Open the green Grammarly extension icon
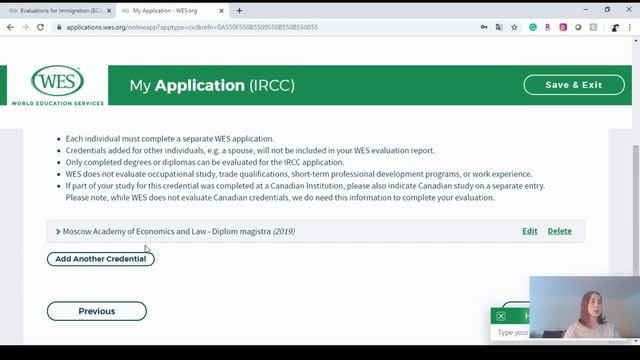 (x=533, y=27)
